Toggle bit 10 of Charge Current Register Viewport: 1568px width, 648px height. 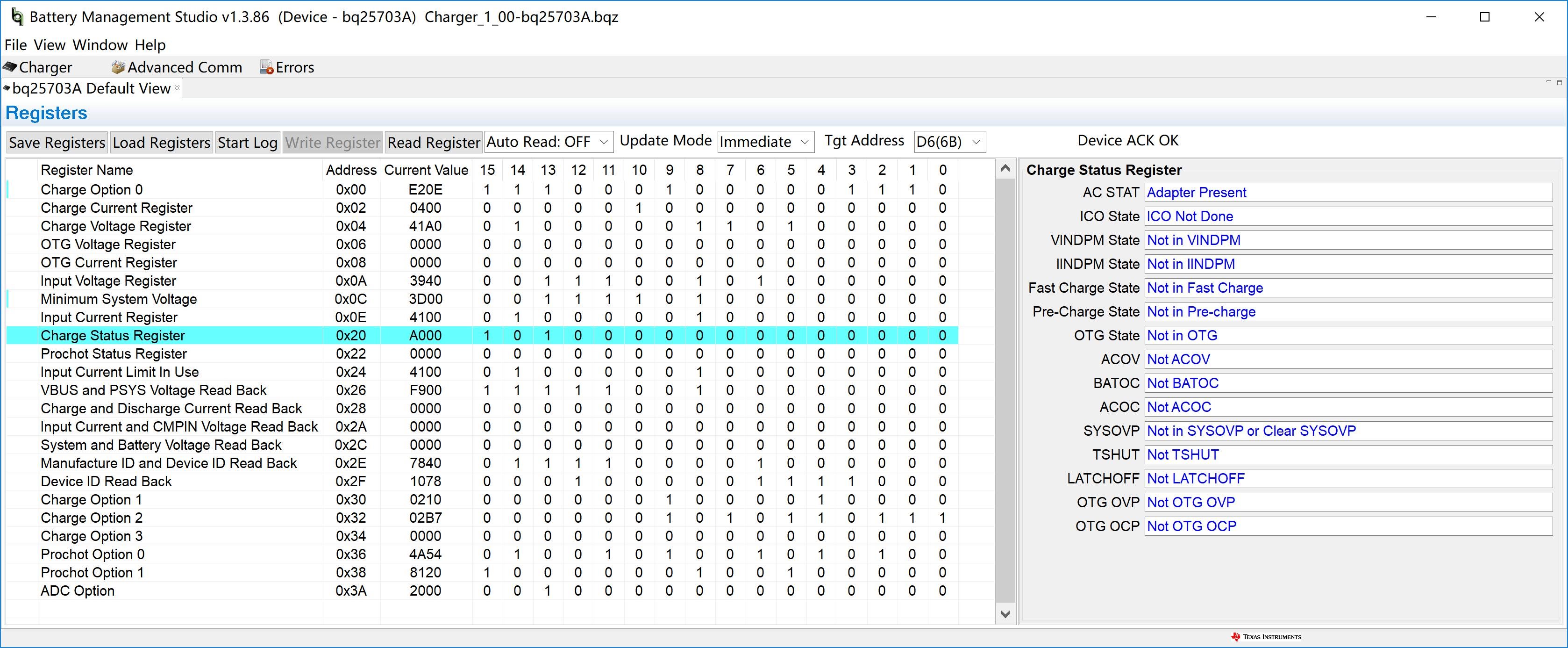(x=639, y=209)
